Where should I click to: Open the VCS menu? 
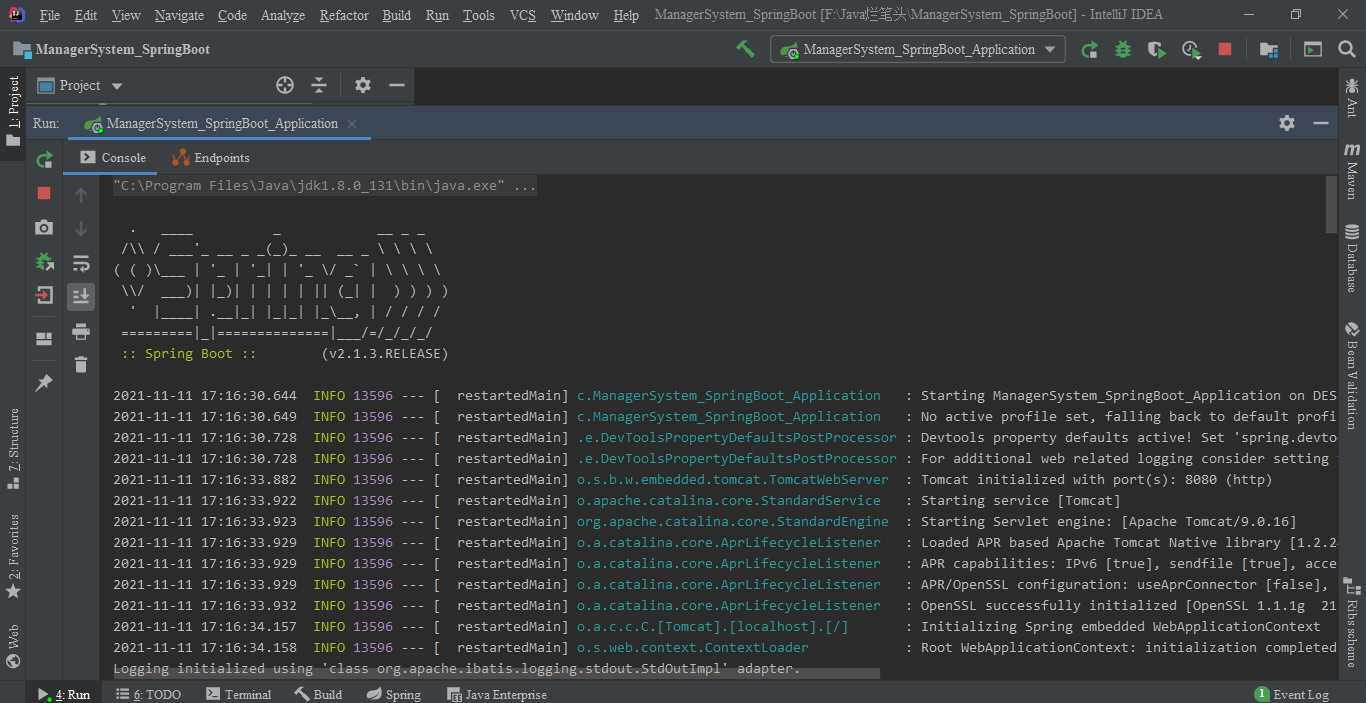(522, 15)
